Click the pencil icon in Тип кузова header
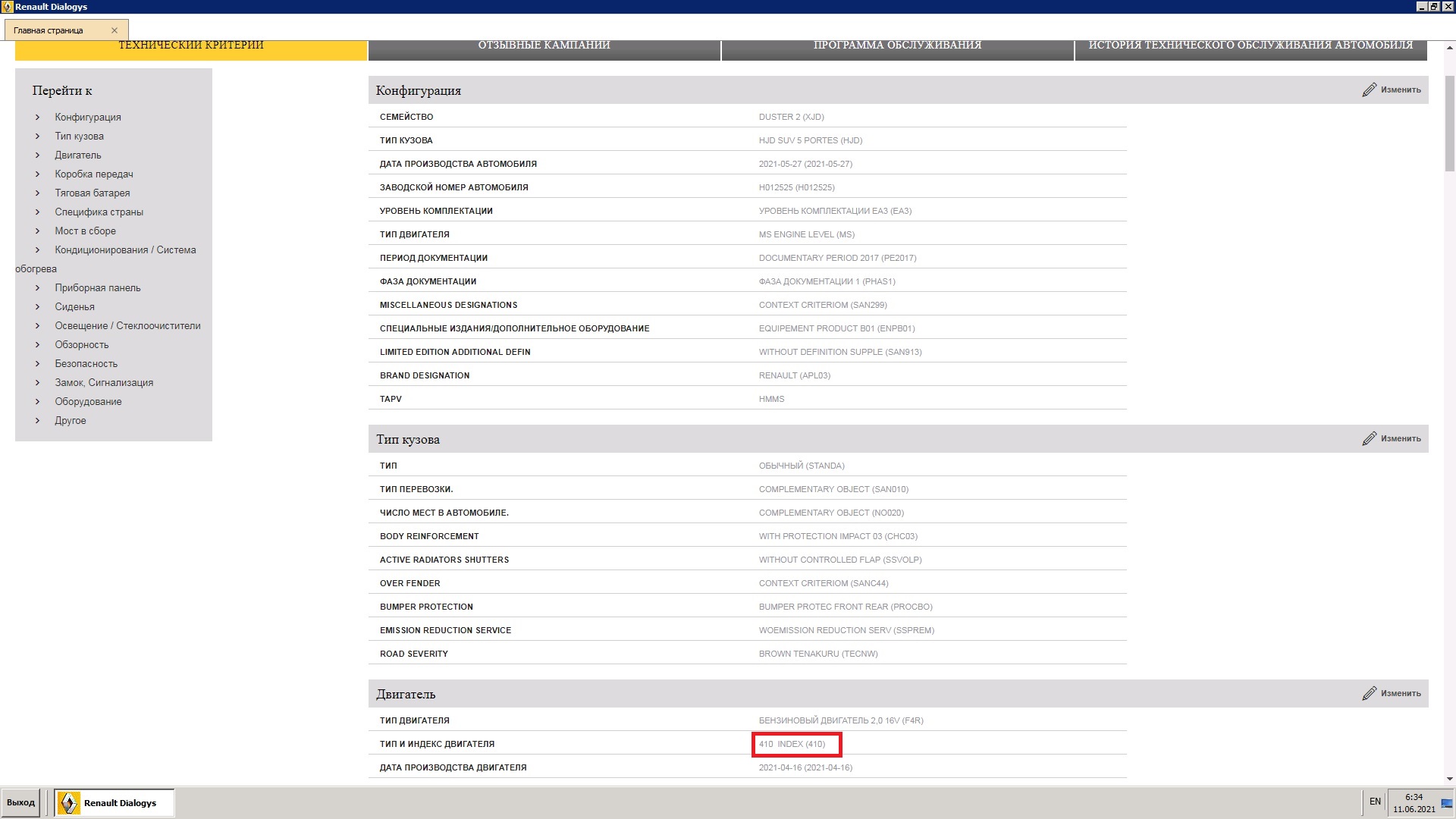The width and height of the screenshot is (1456, 819). (1369, 438)
